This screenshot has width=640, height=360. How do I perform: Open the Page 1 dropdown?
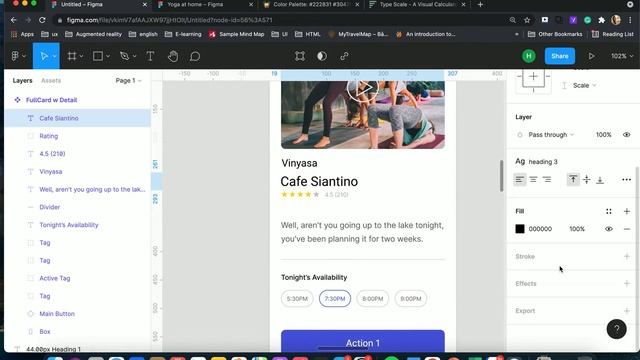[128, 80]
